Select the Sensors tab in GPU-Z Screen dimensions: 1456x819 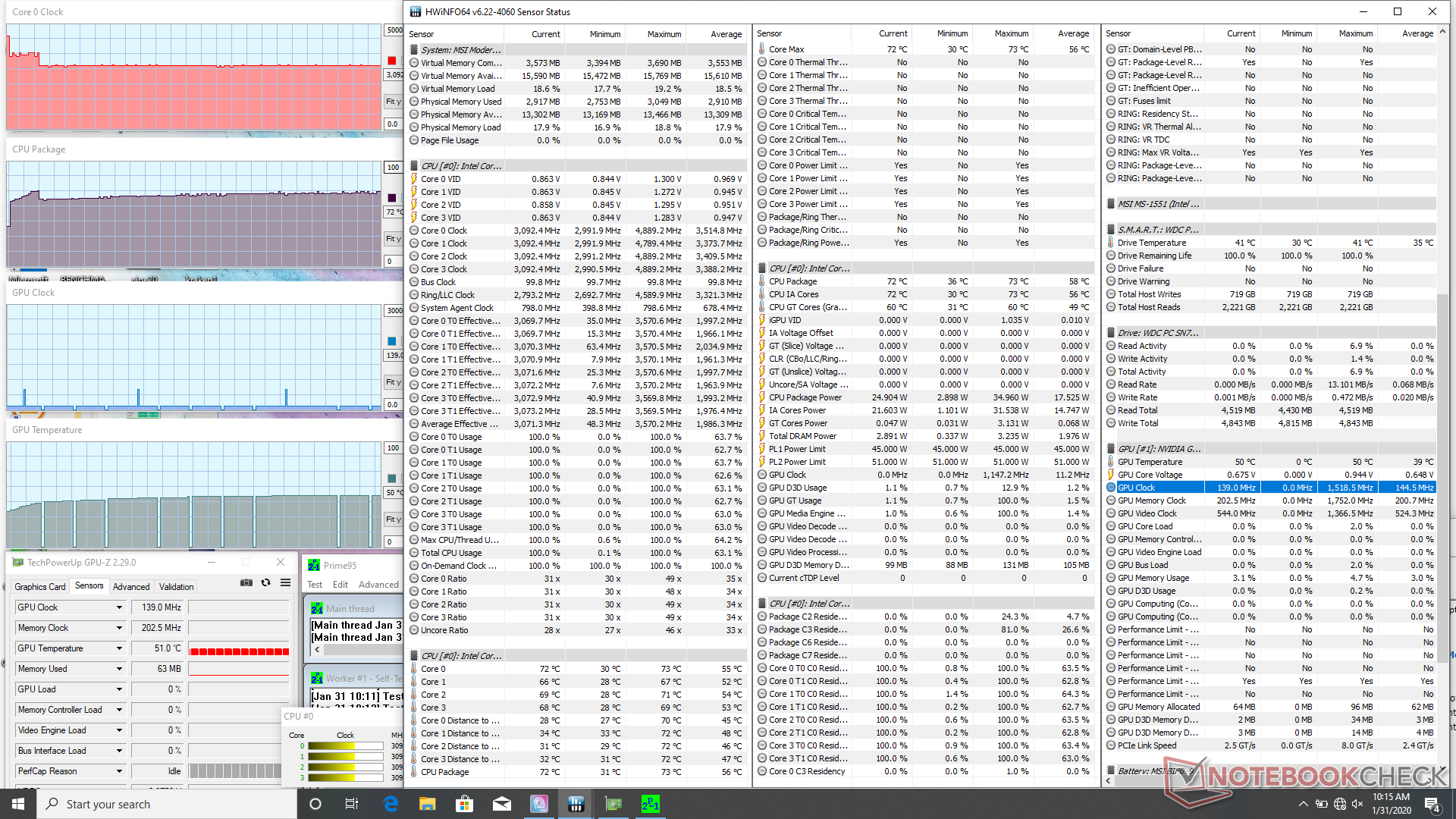coord(89,585)
